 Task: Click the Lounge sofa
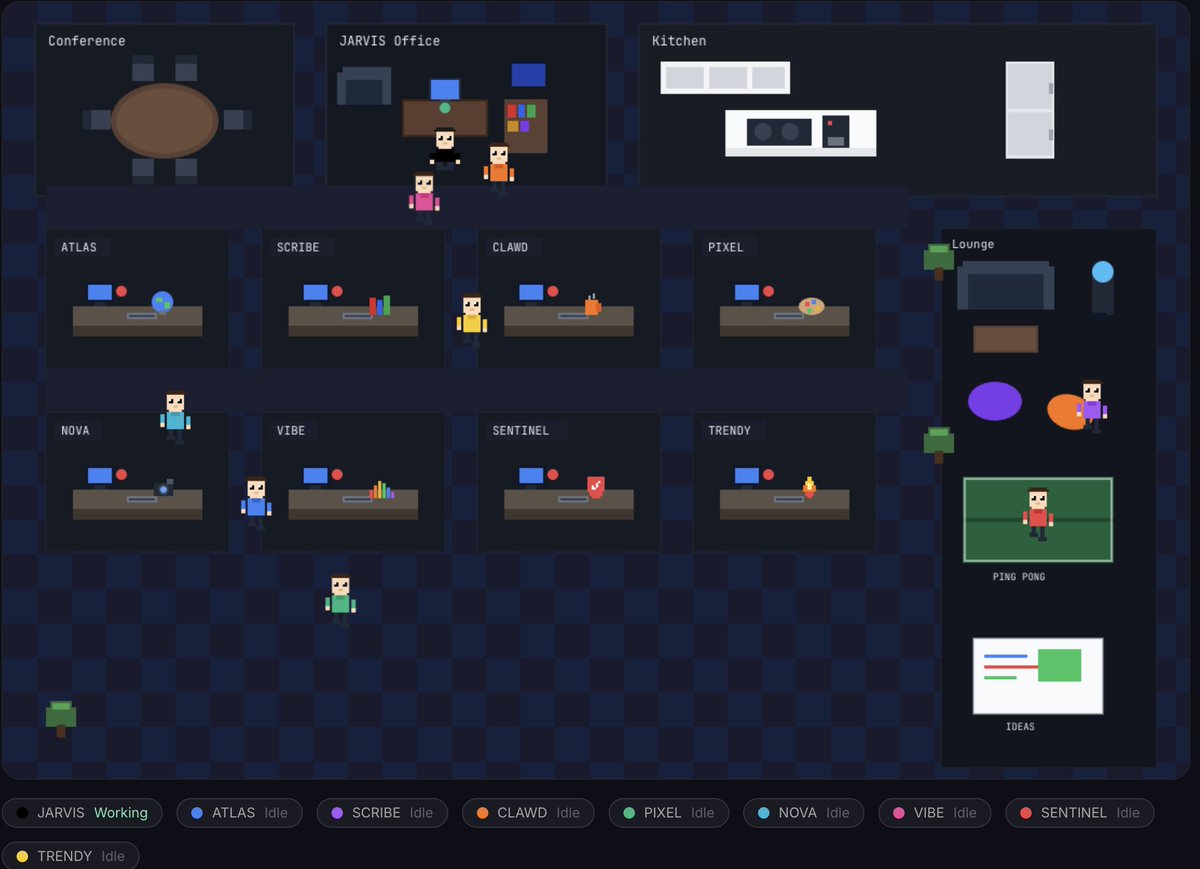pos(1005,286)
